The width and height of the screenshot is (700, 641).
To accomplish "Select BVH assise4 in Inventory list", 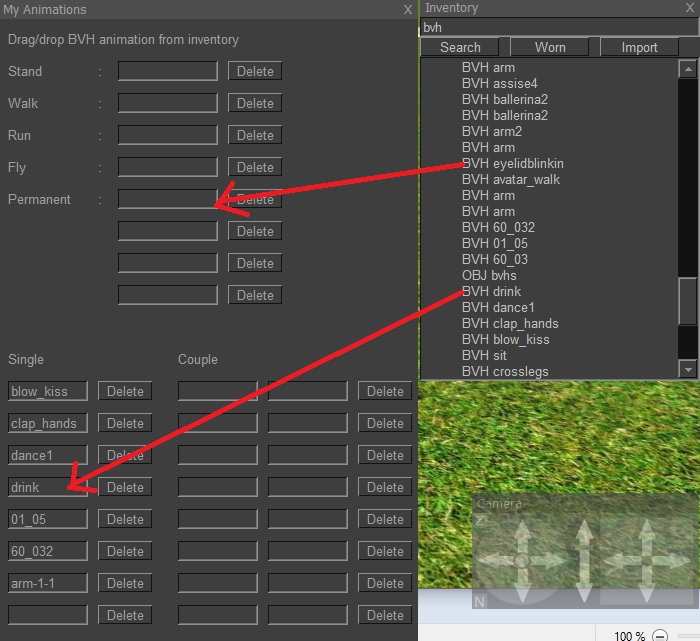I will (500, 83).
